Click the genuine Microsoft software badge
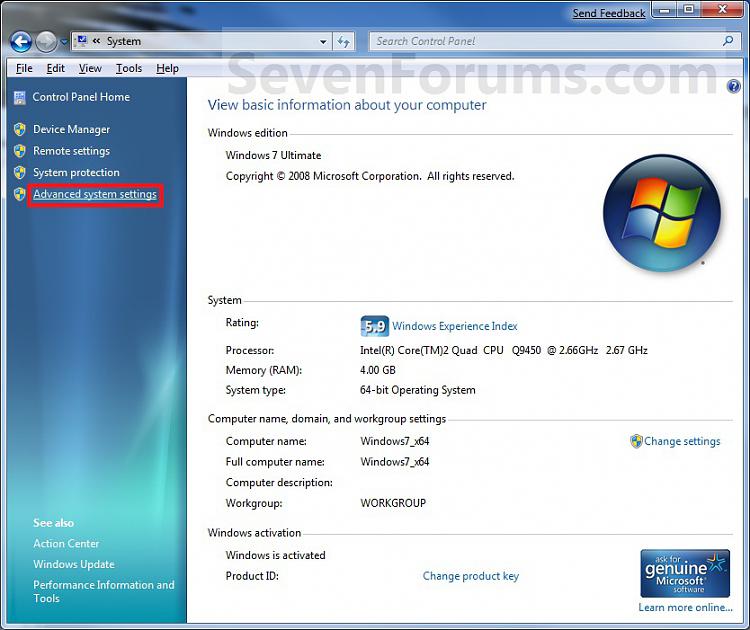The width and height of the screenshot is (750, 630). tap(685, 573)
